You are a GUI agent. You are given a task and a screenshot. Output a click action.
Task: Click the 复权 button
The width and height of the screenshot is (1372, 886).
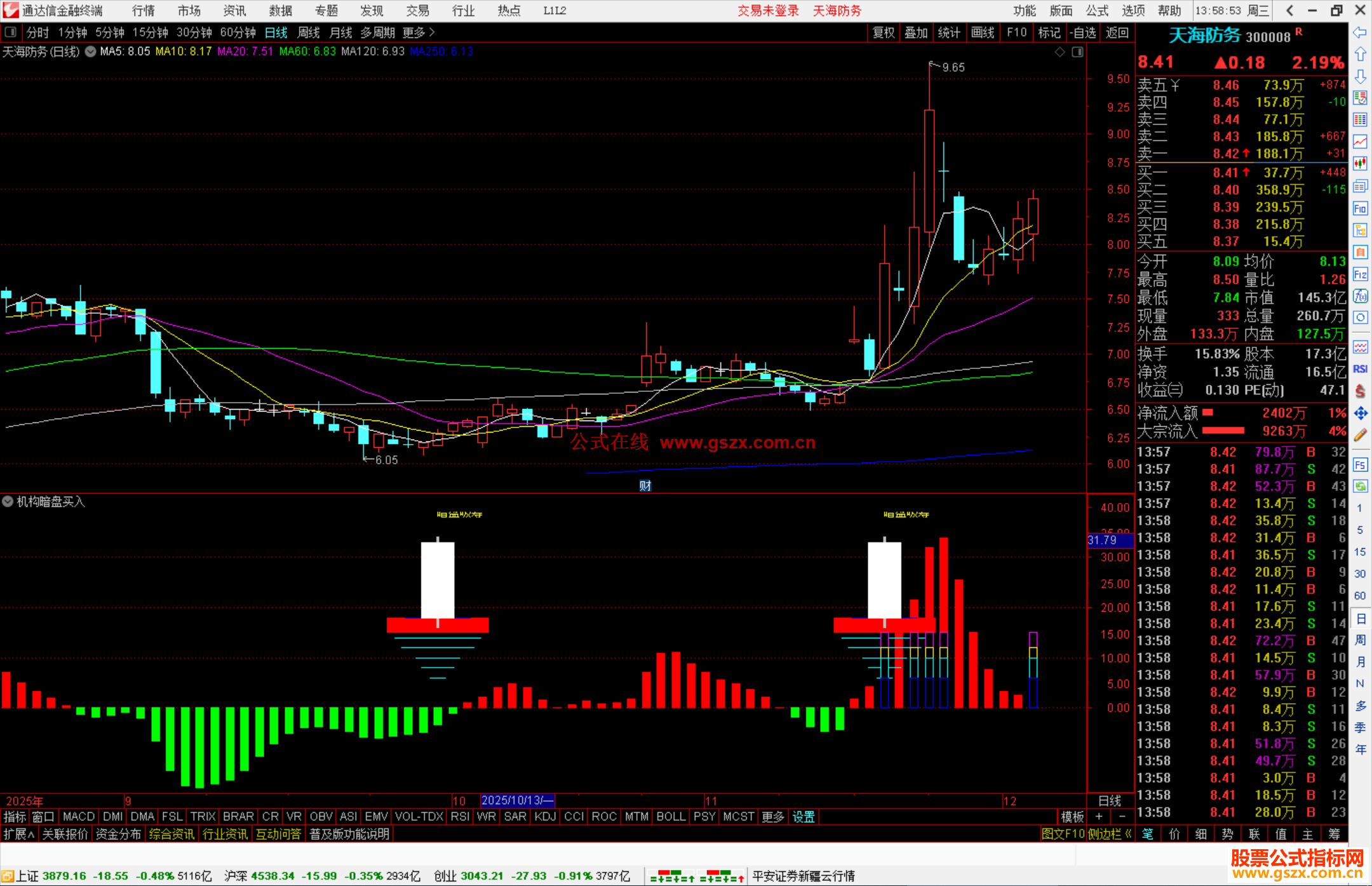click(883, 32)
